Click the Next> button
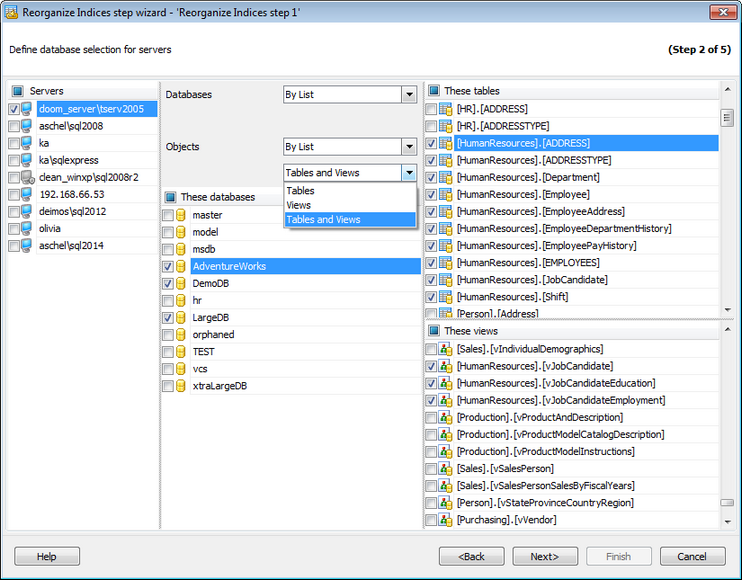This screenshot has height=580, width=742. [x=544, y=556]
